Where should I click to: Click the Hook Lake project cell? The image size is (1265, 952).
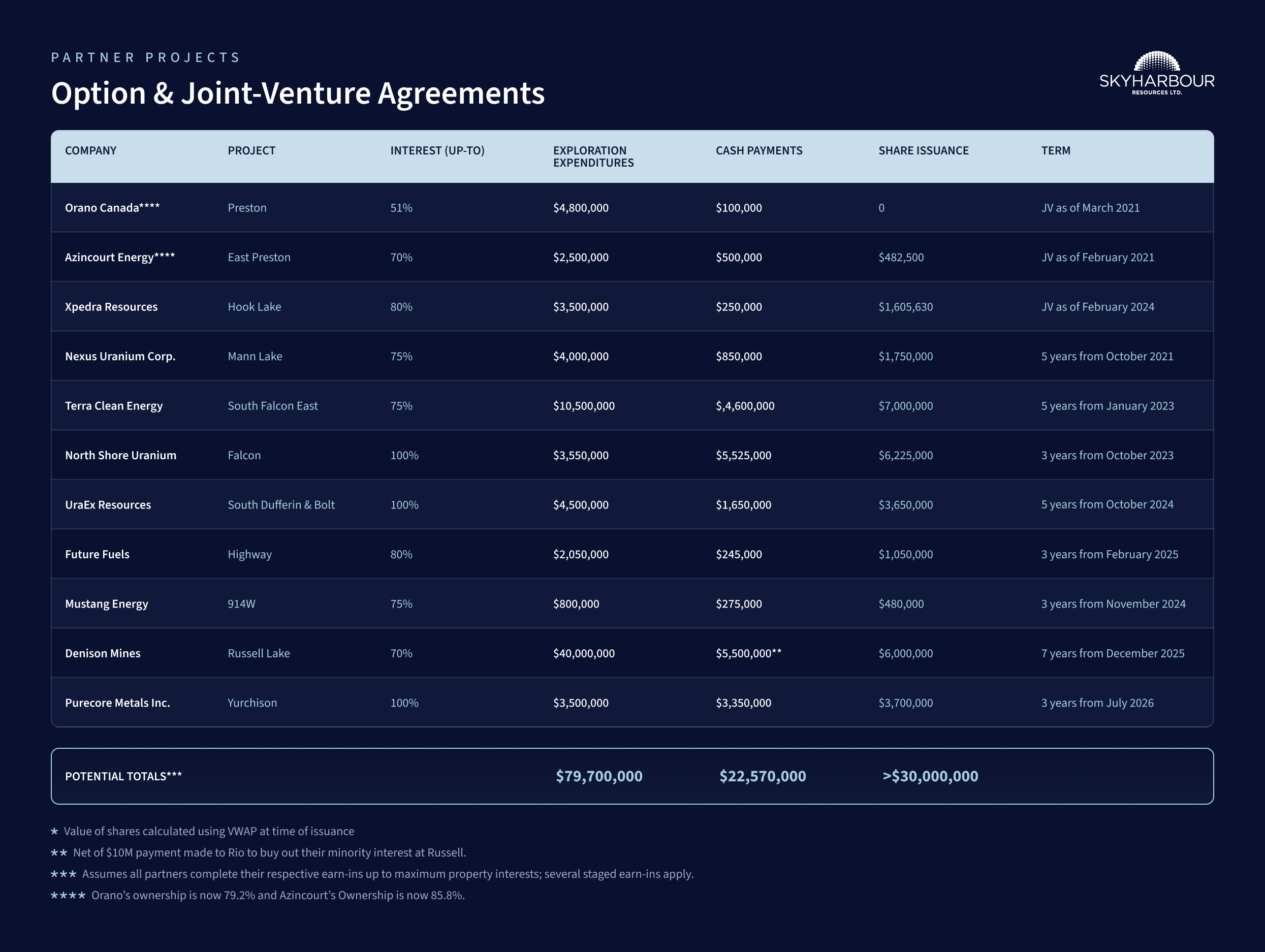point(254,306)
